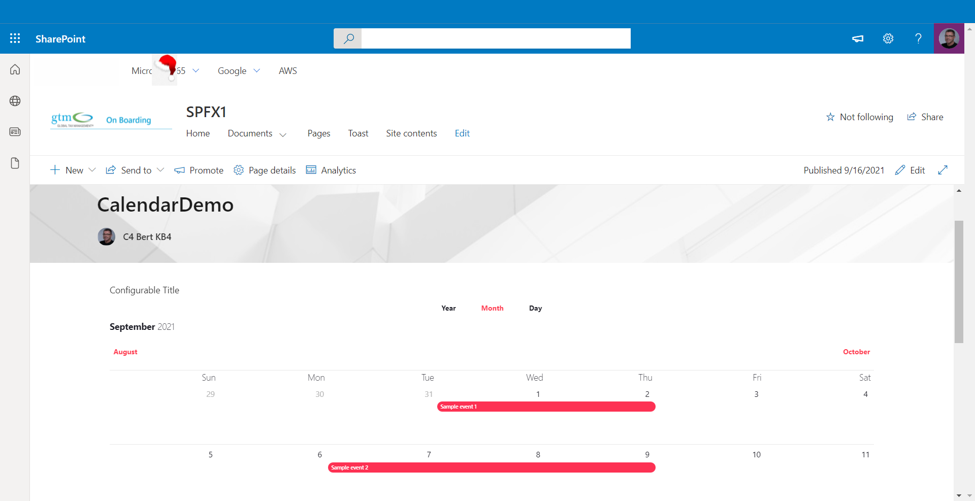
Task: Select the Month calendar view
Action: [x=492, y=308]
